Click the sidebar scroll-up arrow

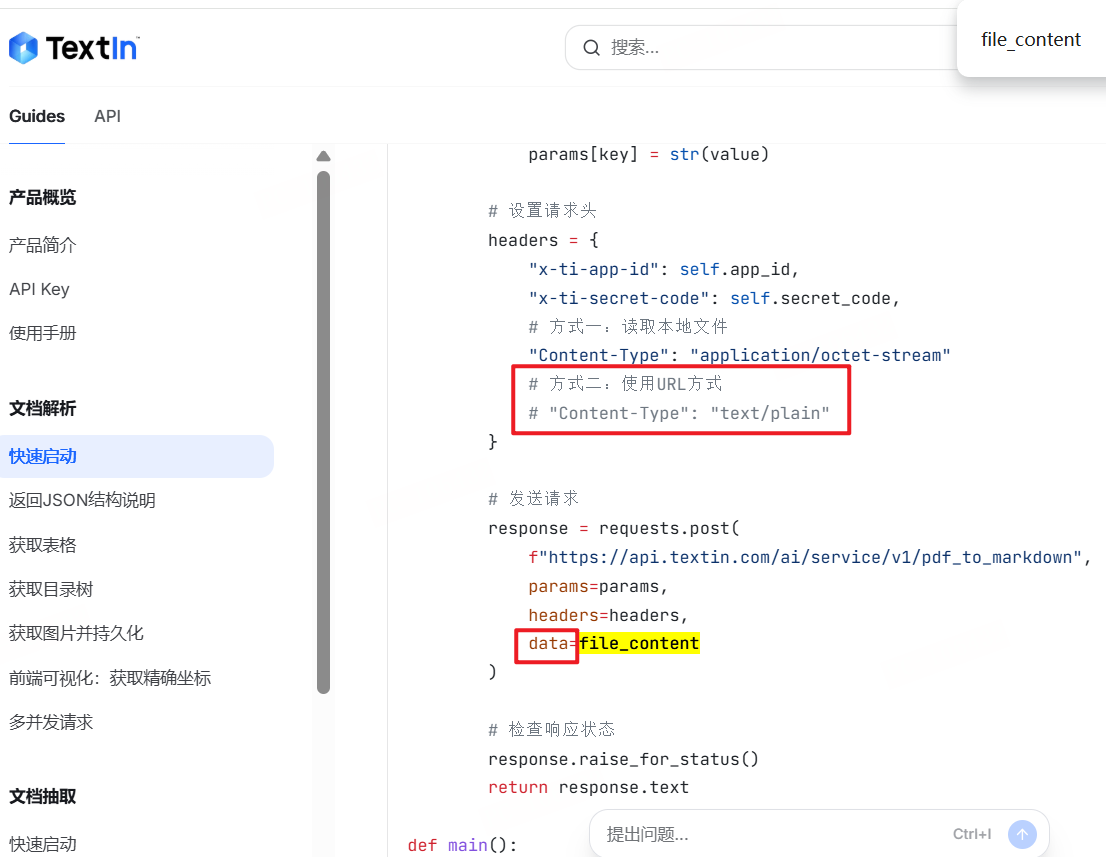324,156
